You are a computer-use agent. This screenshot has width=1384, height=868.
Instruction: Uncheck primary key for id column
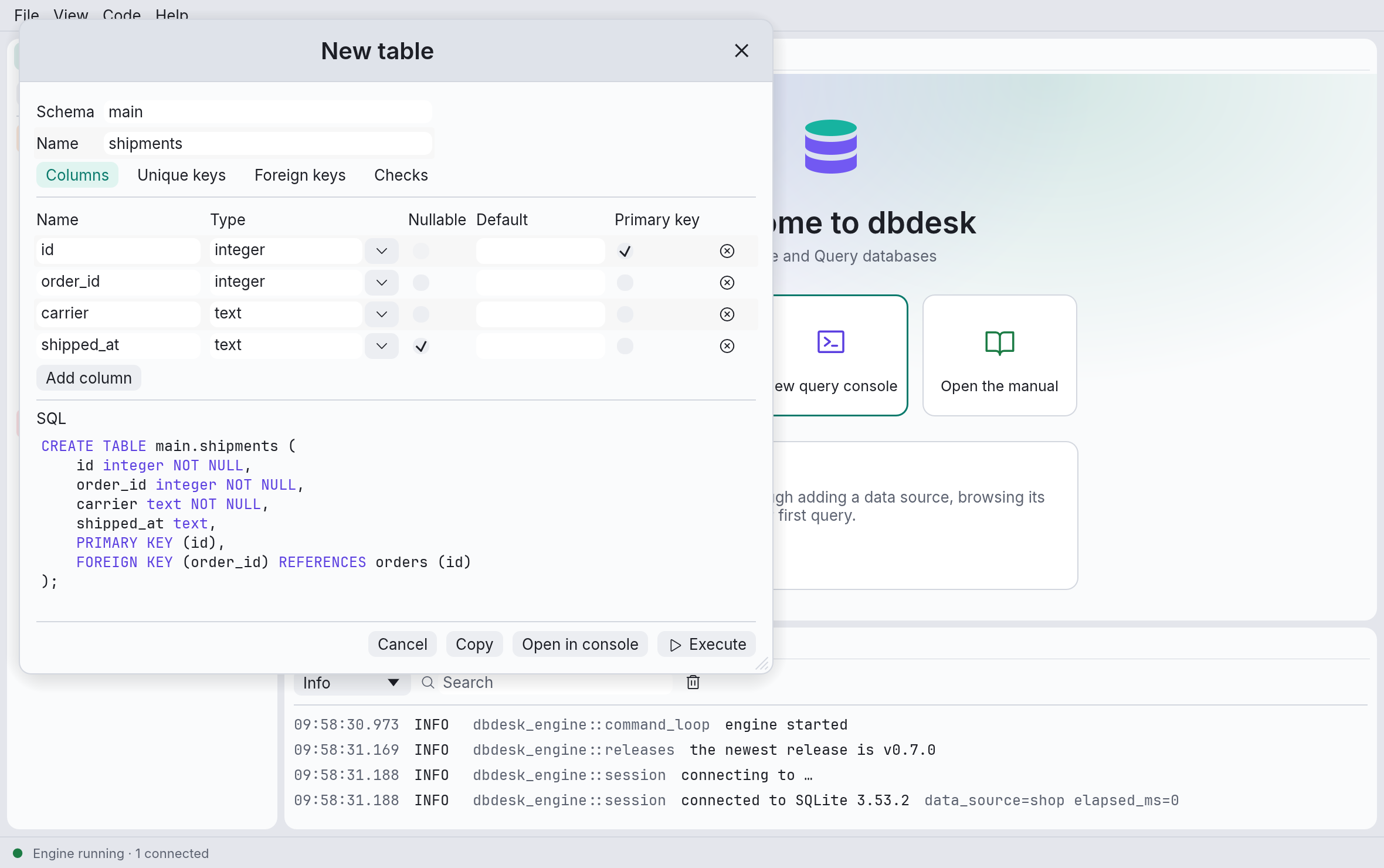(x=625, y=251)
